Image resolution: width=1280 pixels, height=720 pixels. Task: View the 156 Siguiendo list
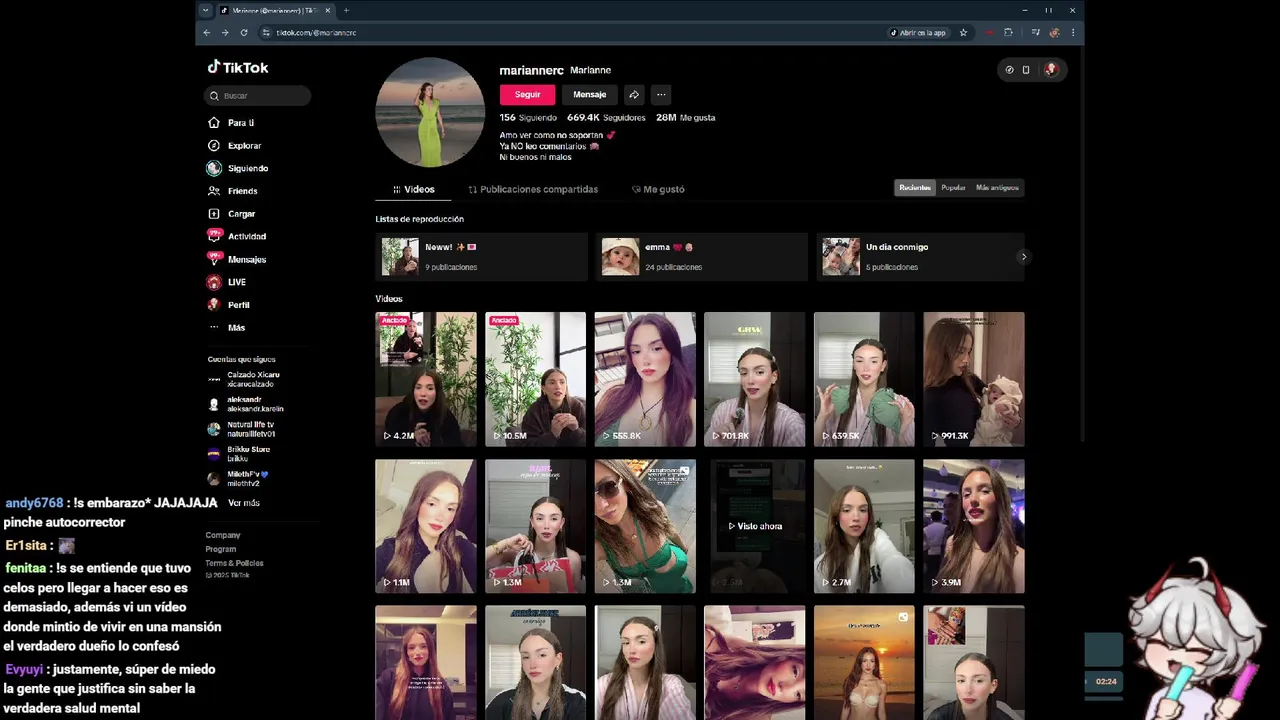pos(528,117)
